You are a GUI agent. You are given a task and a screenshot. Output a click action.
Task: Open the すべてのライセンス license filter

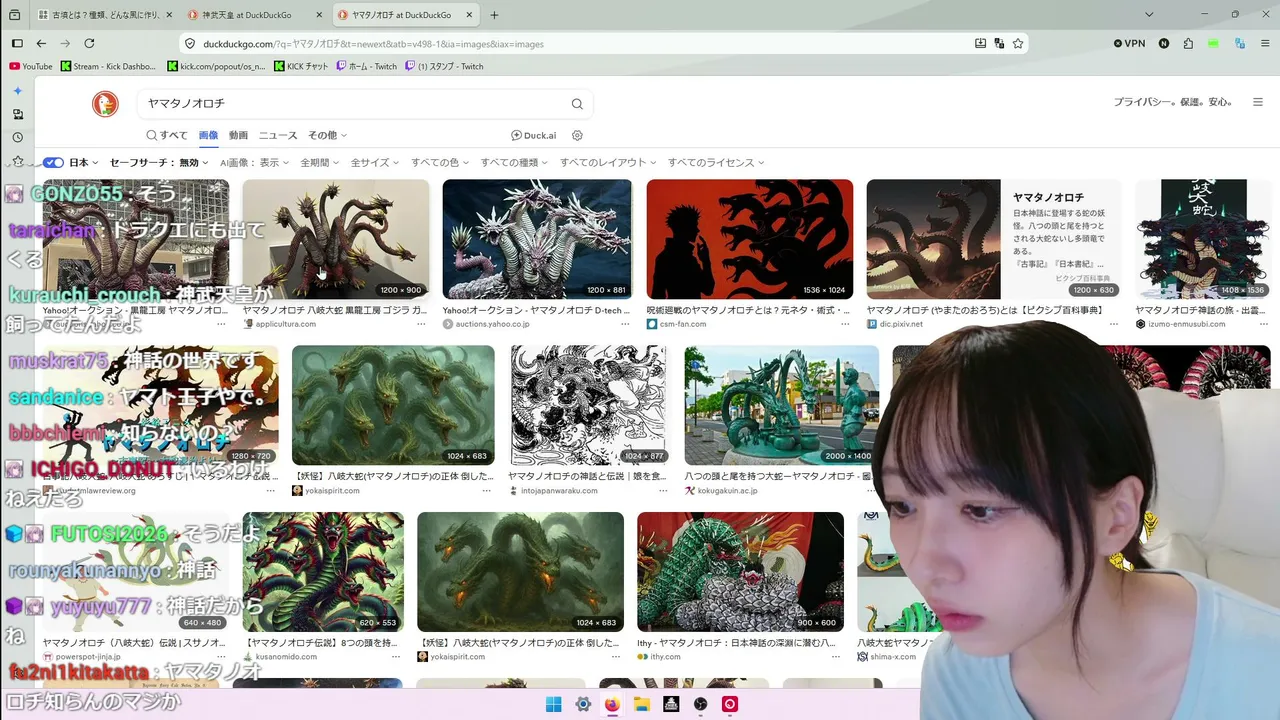coord(716,162)
